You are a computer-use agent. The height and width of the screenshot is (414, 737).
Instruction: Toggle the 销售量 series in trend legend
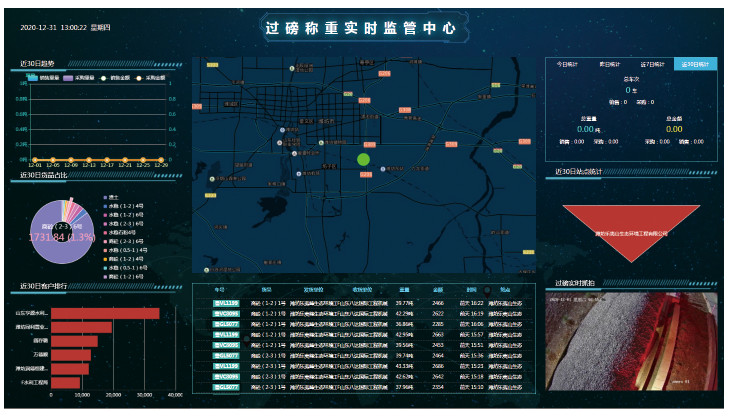[x=43, y=78]
